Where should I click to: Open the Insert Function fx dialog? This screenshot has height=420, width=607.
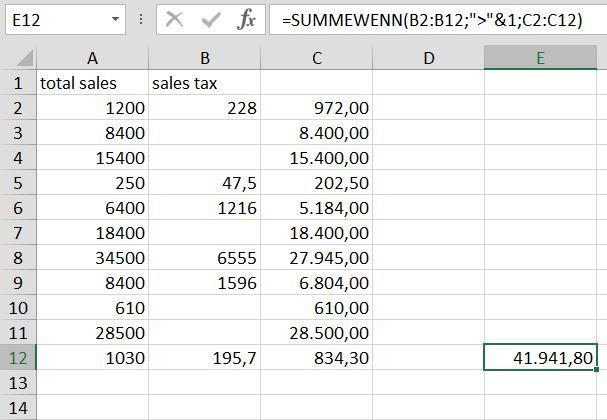coord(246,19)
